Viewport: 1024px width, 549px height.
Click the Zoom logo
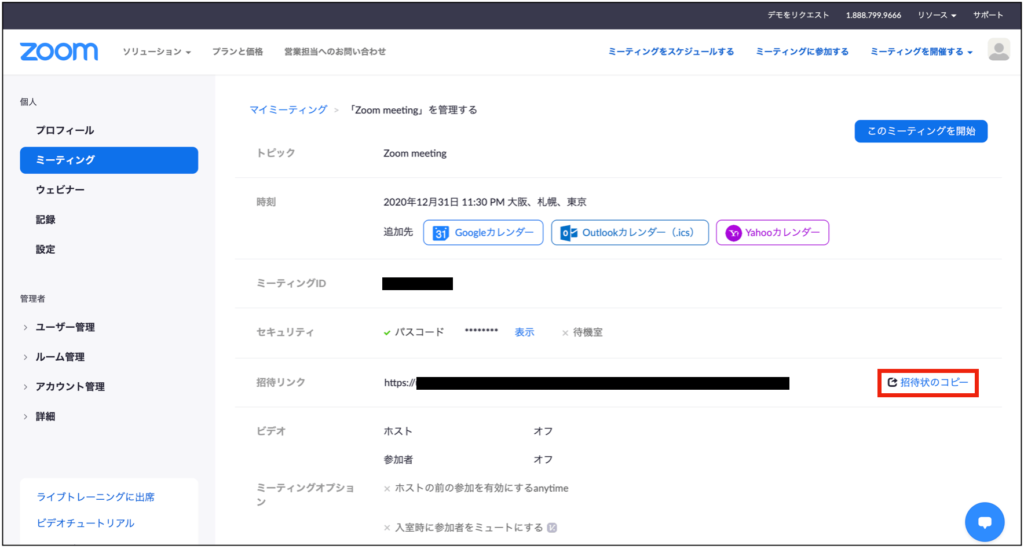59,51
